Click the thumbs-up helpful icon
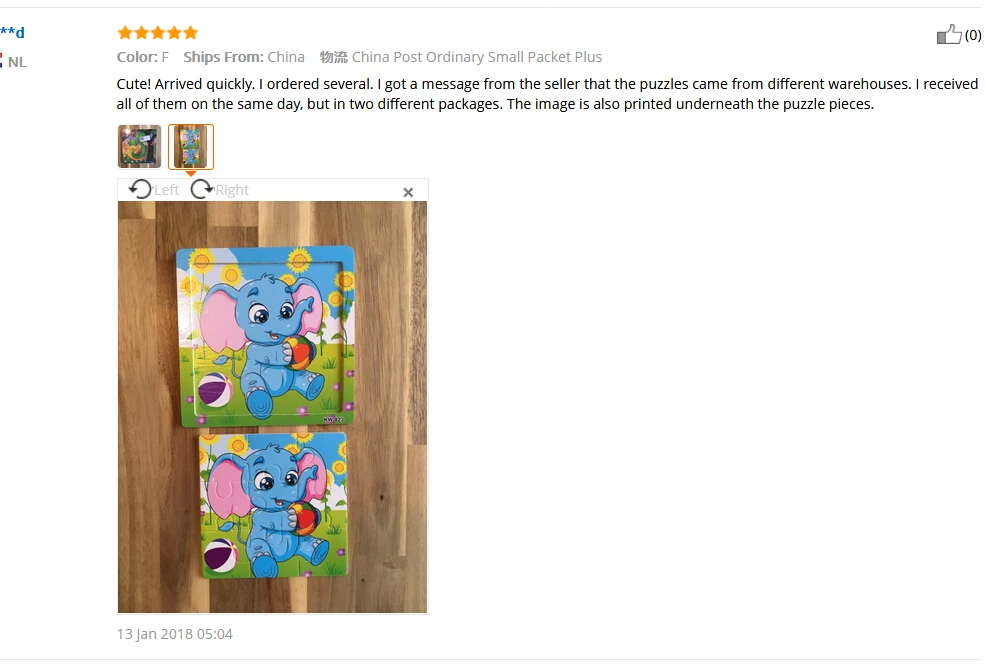 point(949,35)
